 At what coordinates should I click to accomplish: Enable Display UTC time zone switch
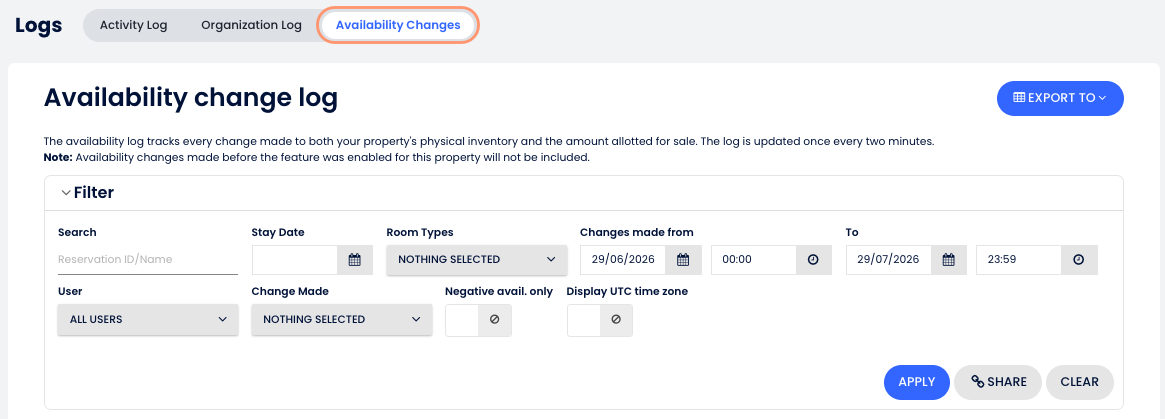coord(600,320)
